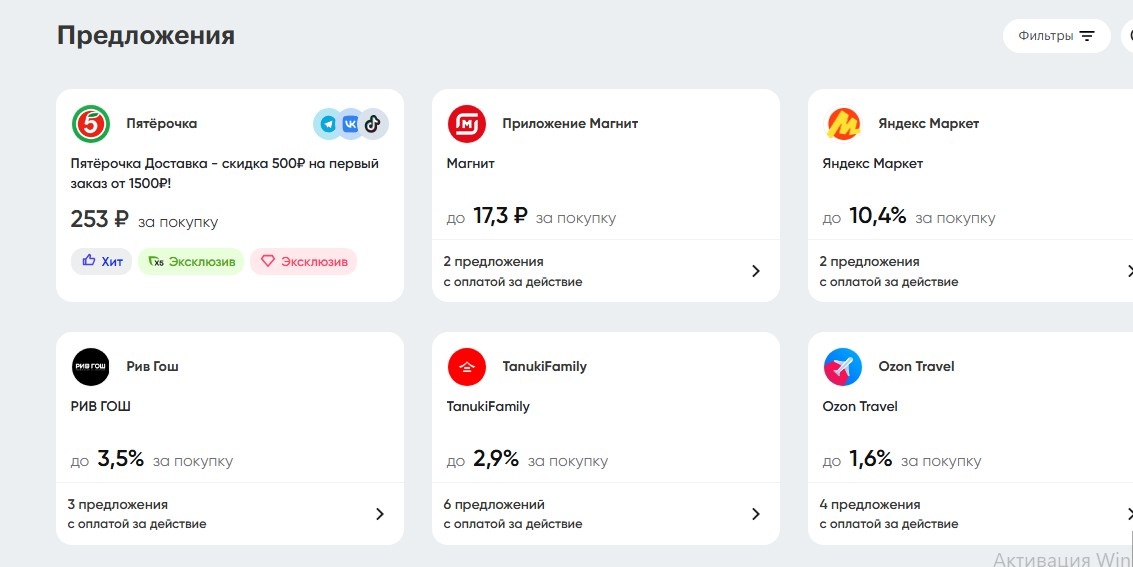
Task: Expand Рив Гош's 3 предложения arrow
Action: [380, 514]
